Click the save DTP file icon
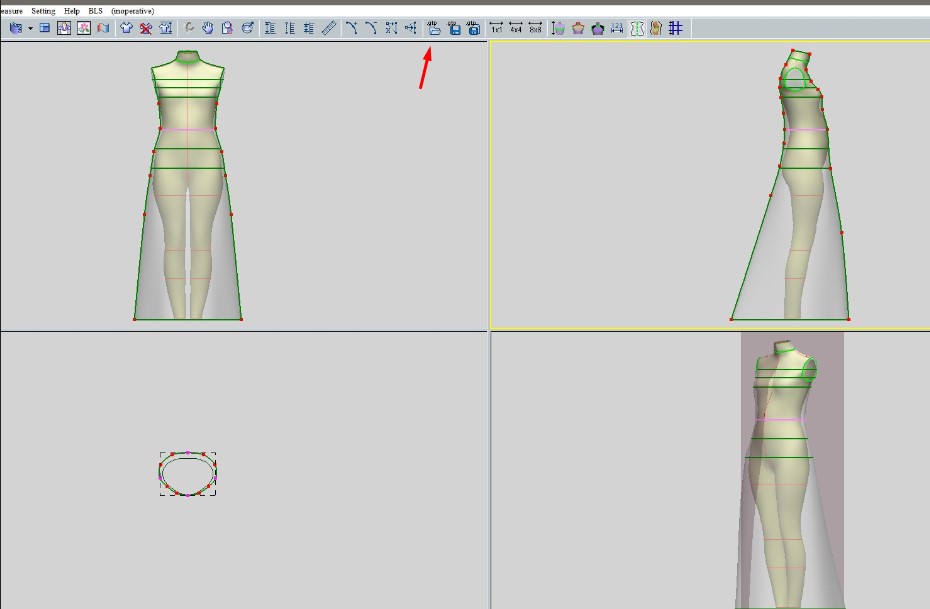Image resolution: width=930 pixels, height=609 pixels. (454, 29)
